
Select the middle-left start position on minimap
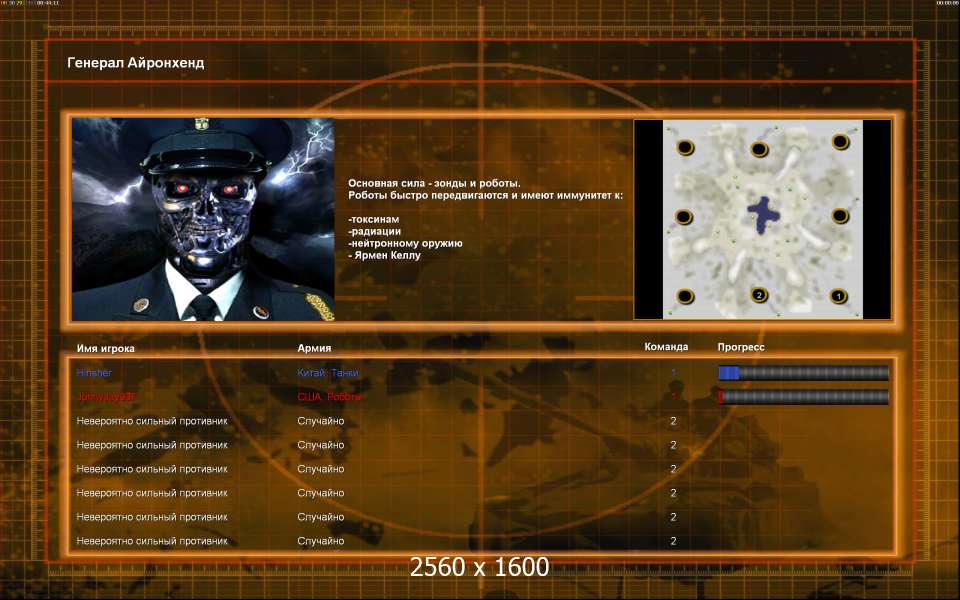(x=684, y=217)
